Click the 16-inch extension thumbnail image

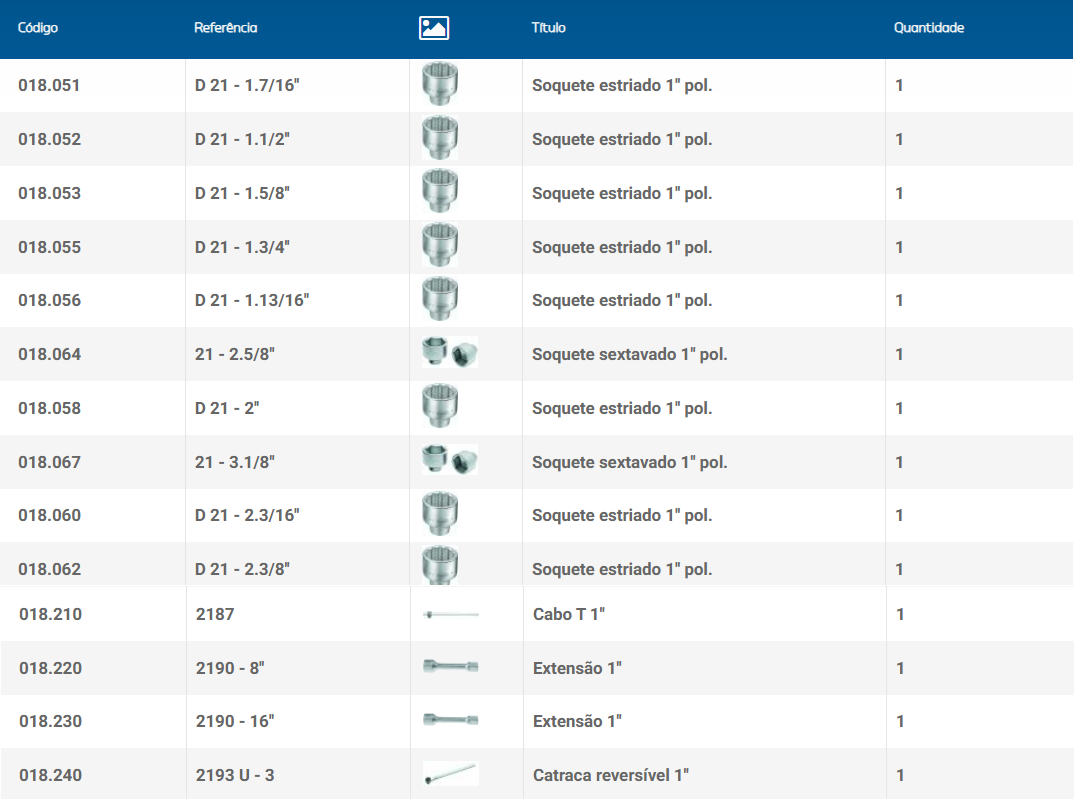[450, 720]
